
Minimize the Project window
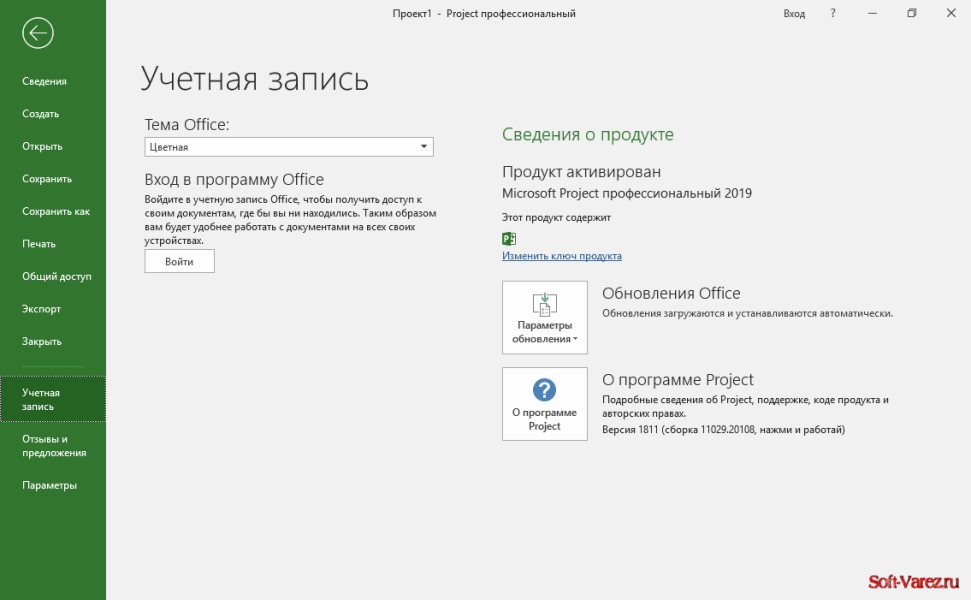873,13
